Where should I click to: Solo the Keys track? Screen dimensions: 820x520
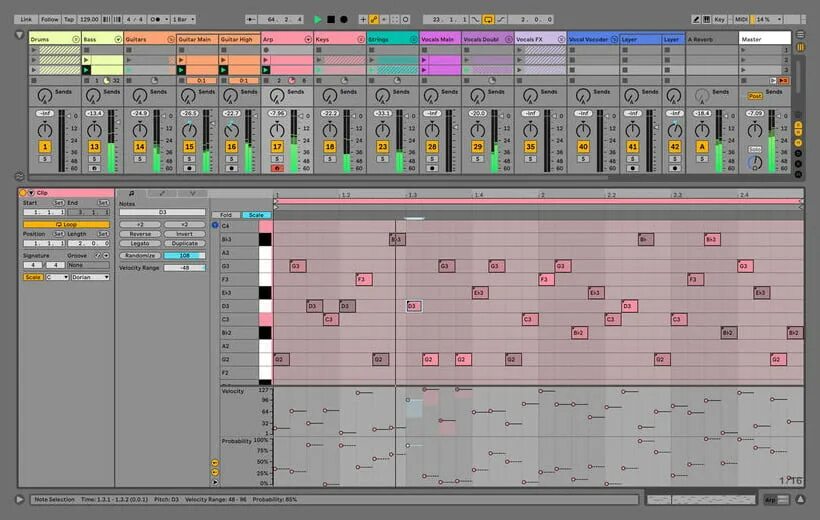(329, 159)
